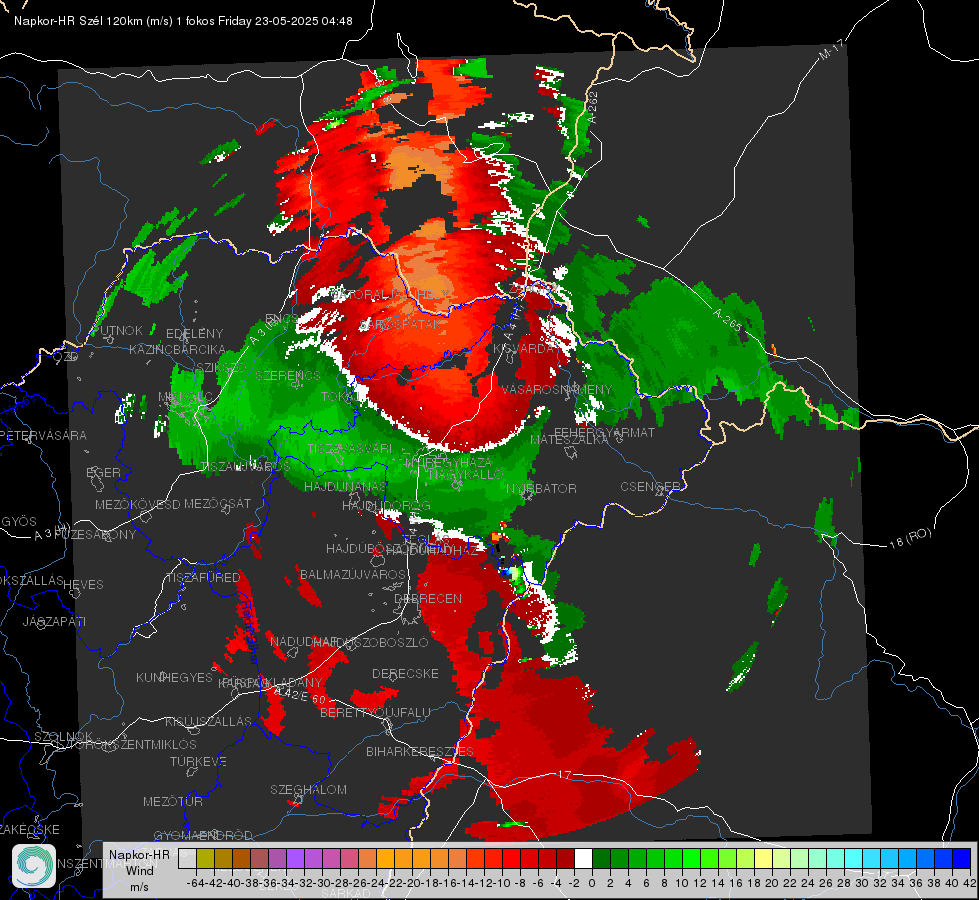Click the KUNHEGYES label
Image resolution: width=979 pixels, height=900 pixels.
pyautogui.click(x=174, y=677)
